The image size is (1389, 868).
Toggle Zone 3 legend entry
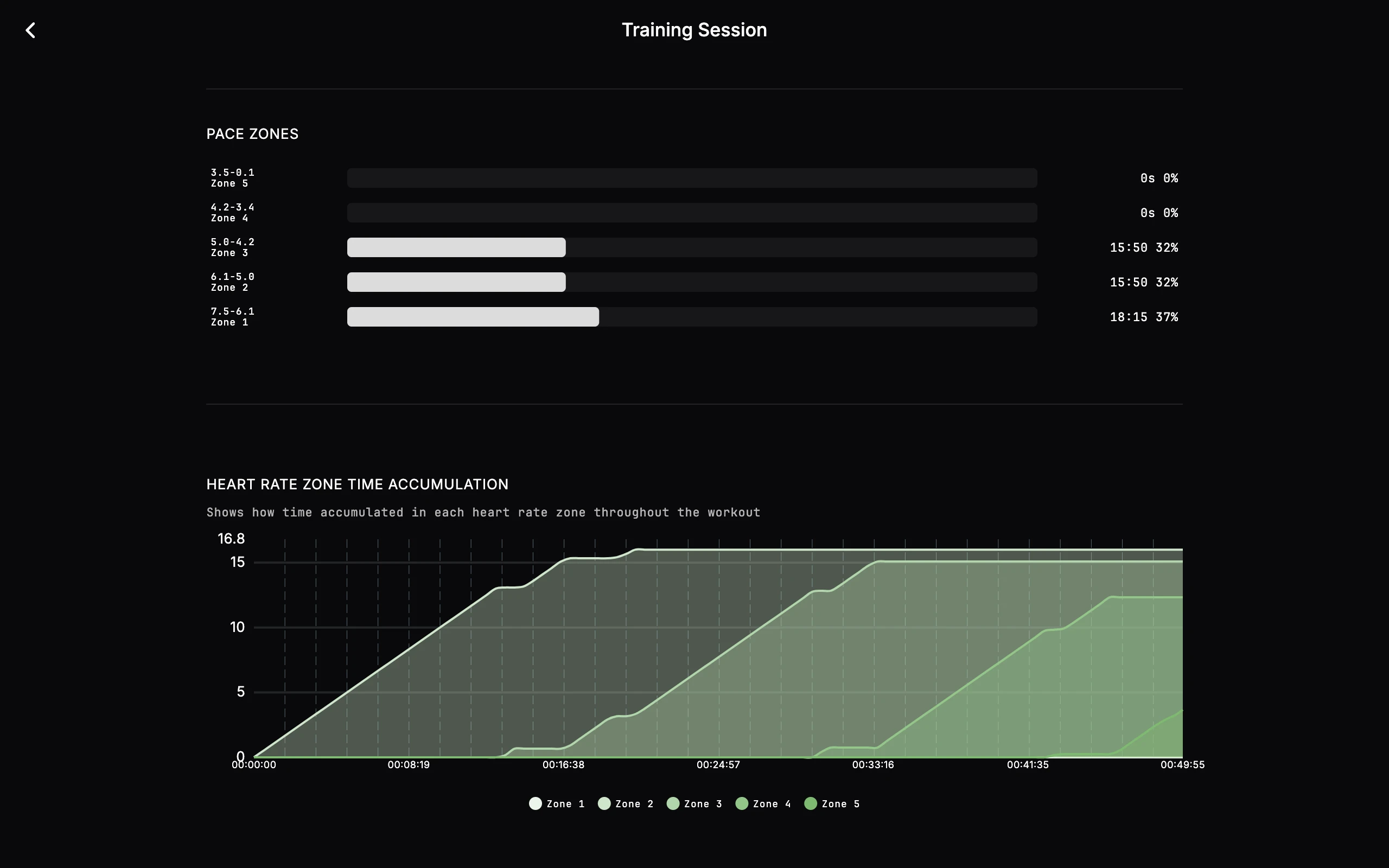[x=694, y=803]
